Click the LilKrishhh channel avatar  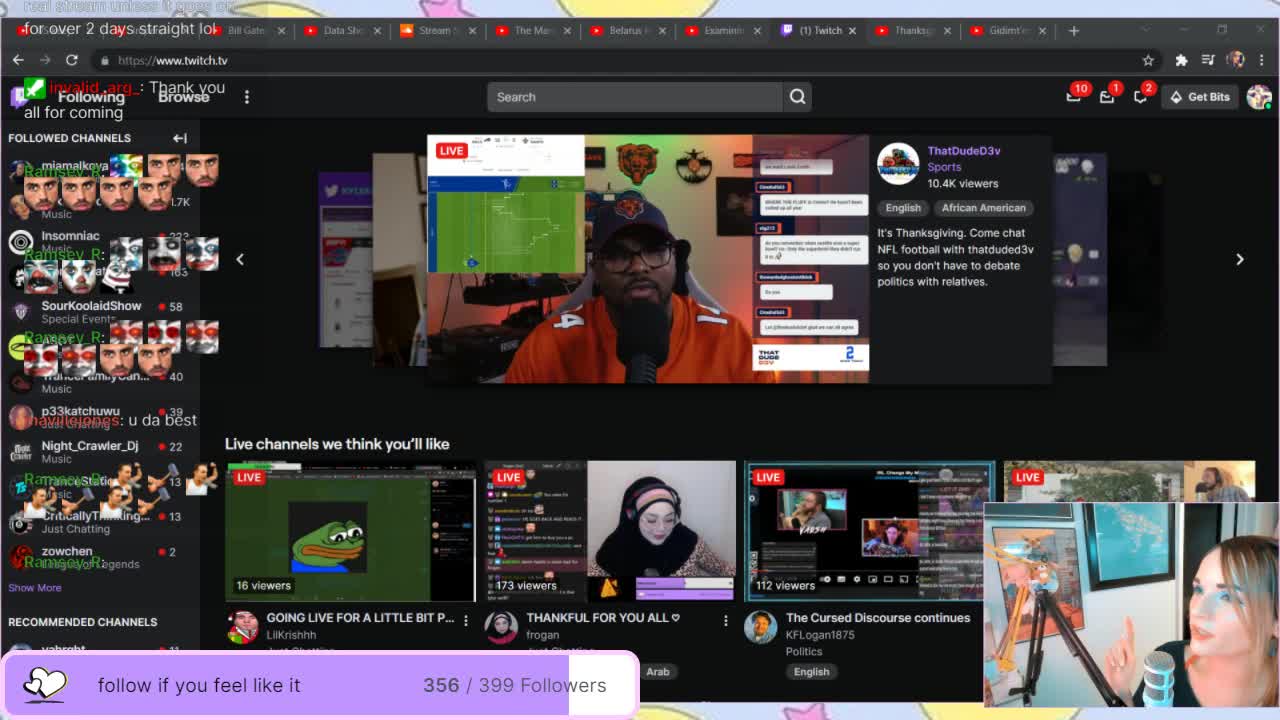pos(242,626)
